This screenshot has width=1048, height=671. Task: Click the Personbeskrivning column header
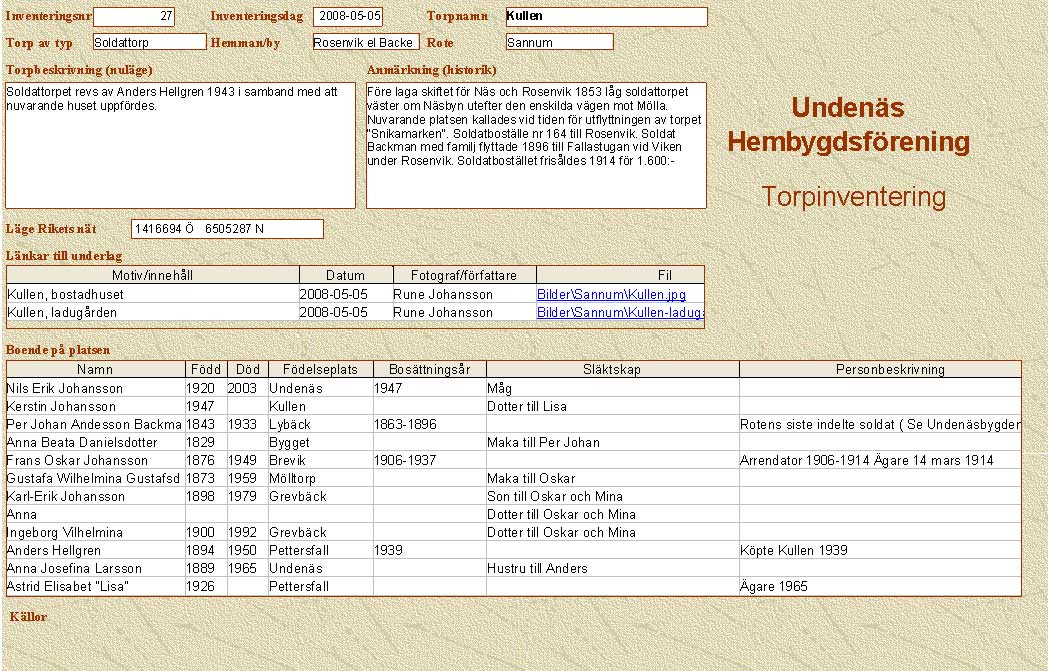click(889, 369)
